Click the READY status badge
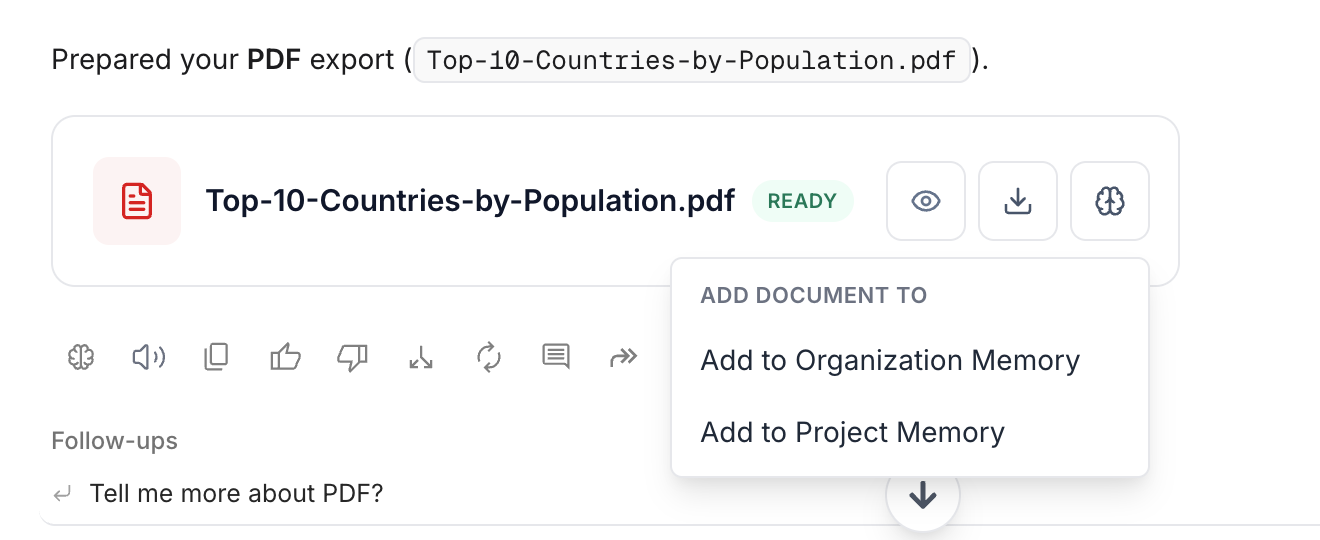The height and width of the screenshot is (540, 1320). pyautogui.click(x=802, y=201)
